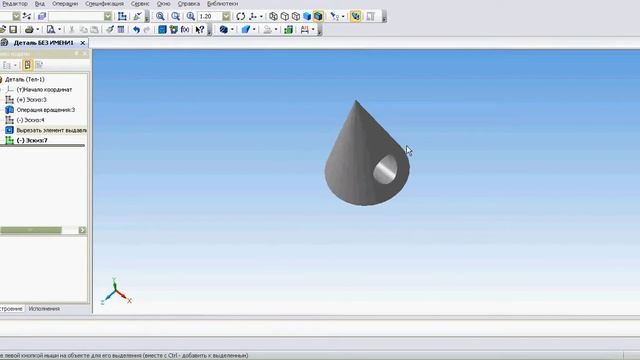Open dropdown beside blue extrude icon

pyautogui.click(x=254, y=29)
